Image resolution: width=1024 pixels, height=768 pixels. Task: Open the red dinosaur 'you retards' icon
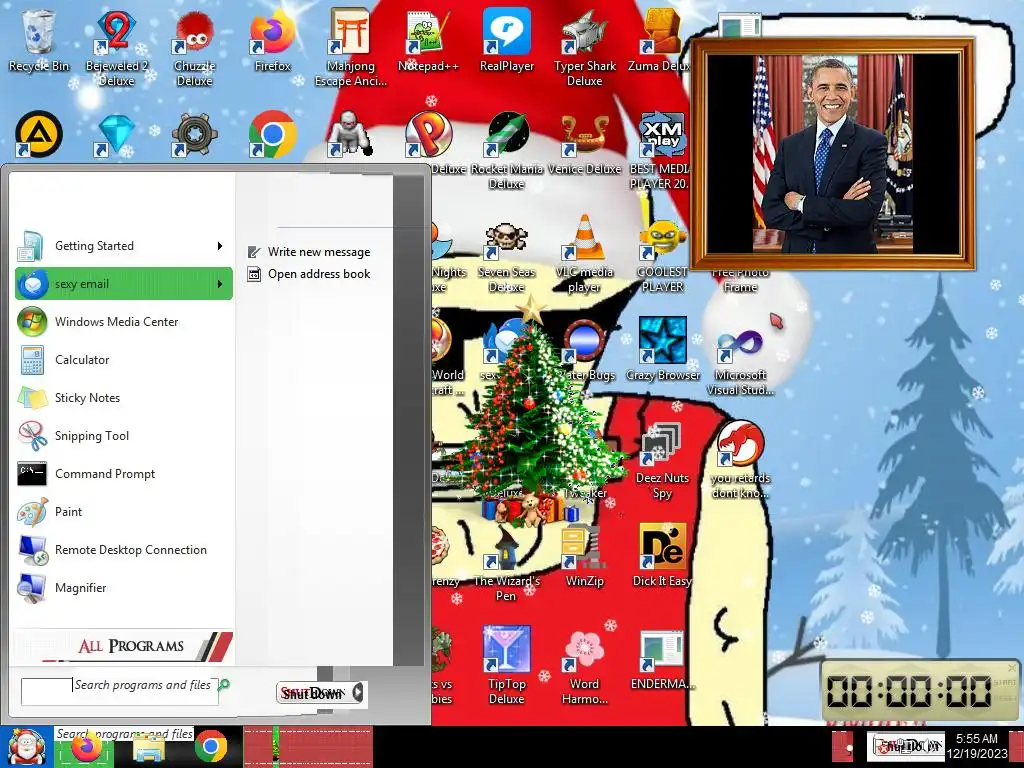coord(740,460)
